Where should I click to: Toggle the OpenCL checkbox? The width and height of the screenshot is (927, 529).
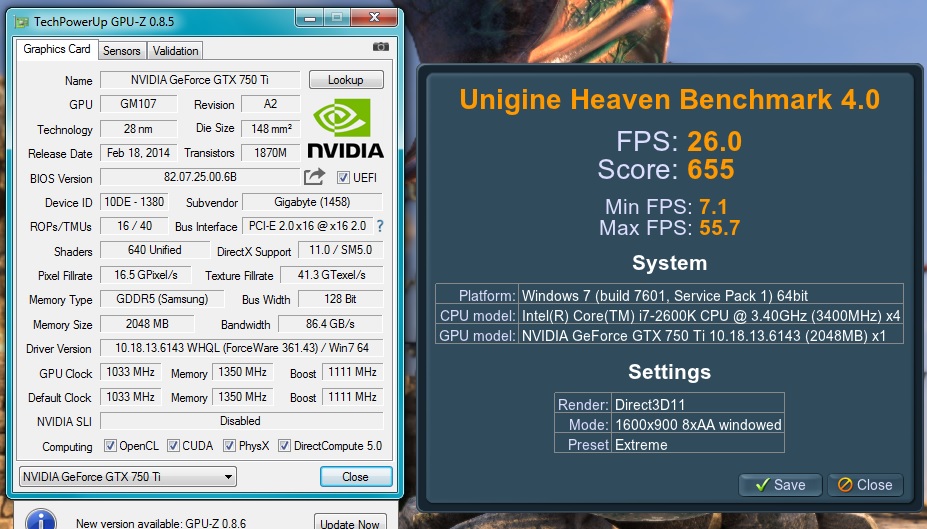coord(110,446)
